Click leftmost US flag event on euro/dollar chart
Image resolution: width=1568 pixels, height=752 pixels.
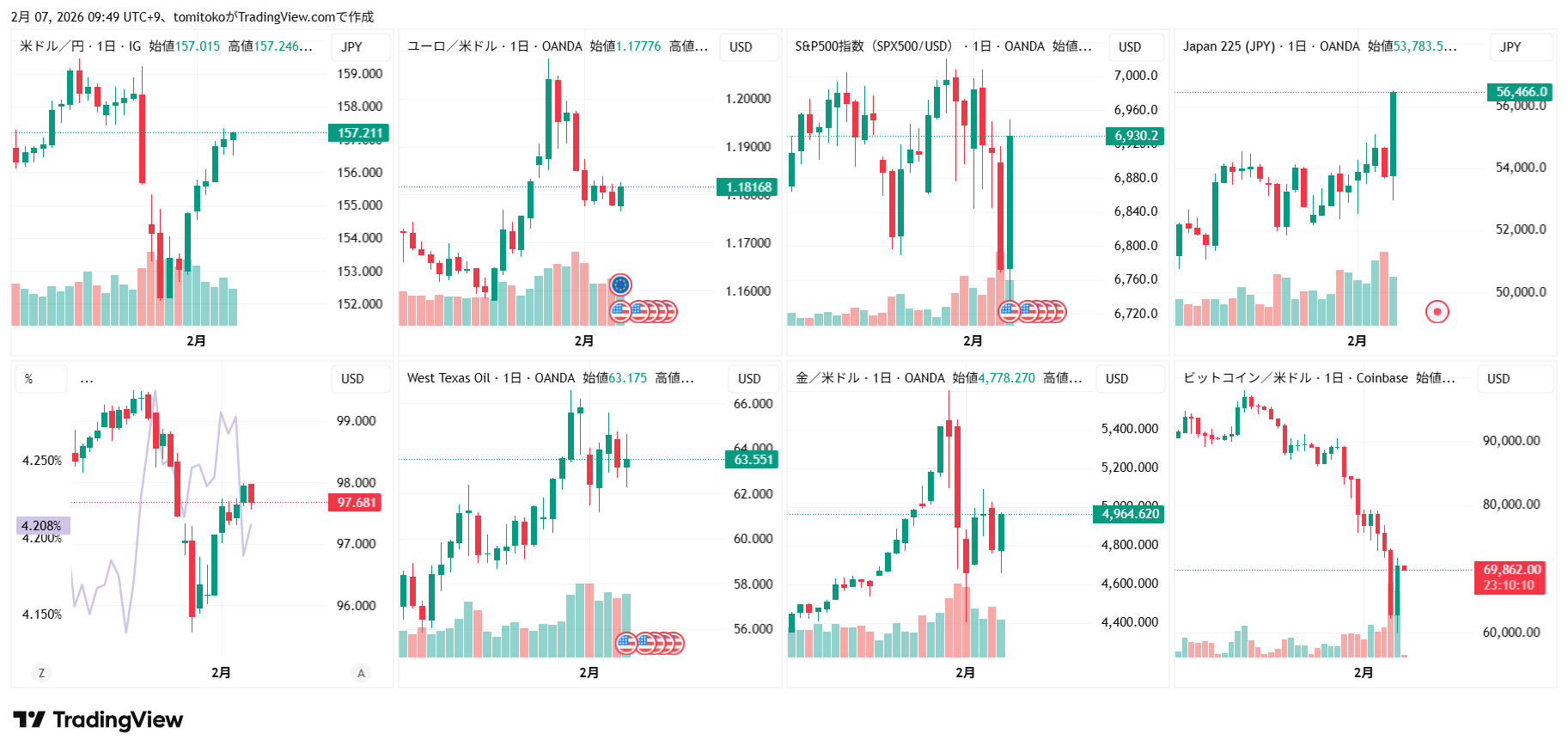pyautogui.click(x=620, y=311)
